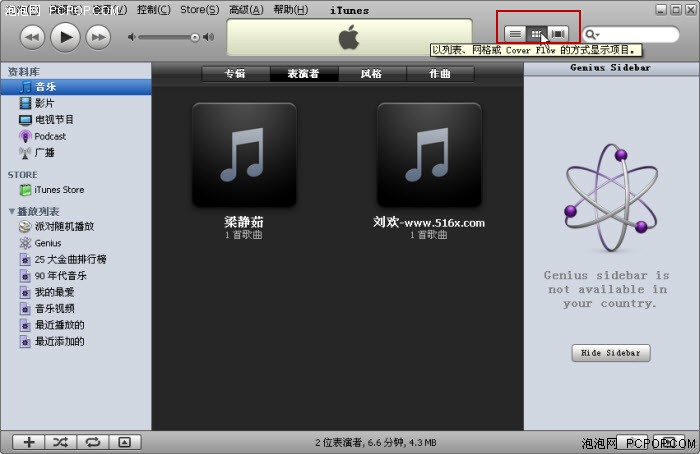Open the search magnifier dropdown
This screenshot has width=700, height=454.
592,34
